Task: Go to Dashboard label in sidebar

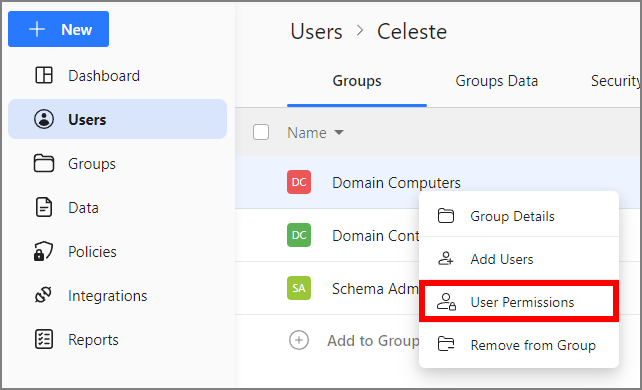Action: click(x=104, y=76)
